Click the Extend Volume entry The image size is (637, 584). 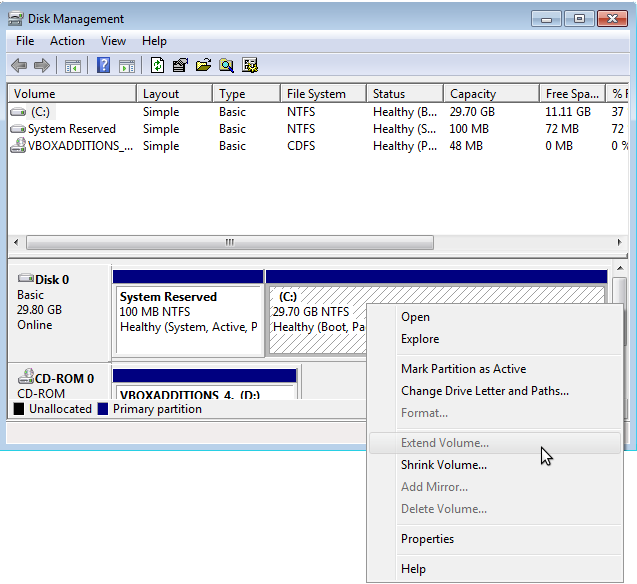[495, 443]
